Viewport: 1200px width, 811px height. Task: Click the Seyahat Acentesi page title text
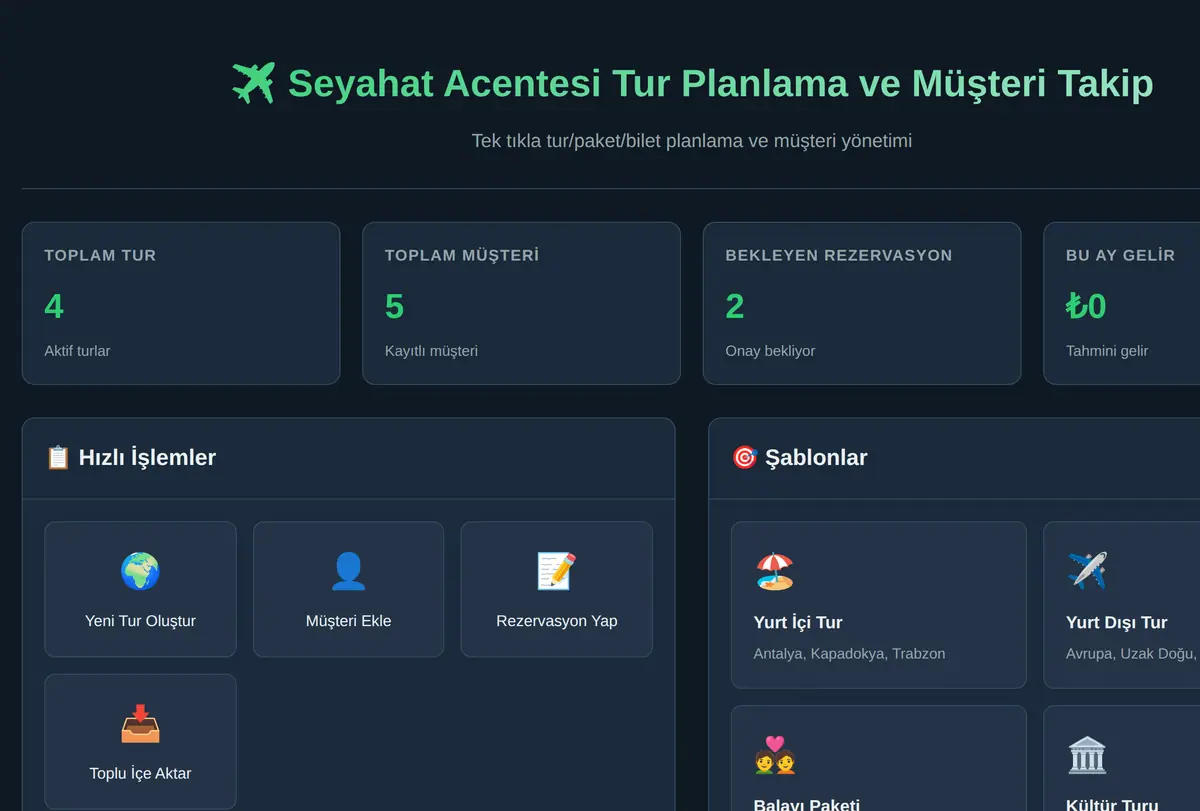720,83
